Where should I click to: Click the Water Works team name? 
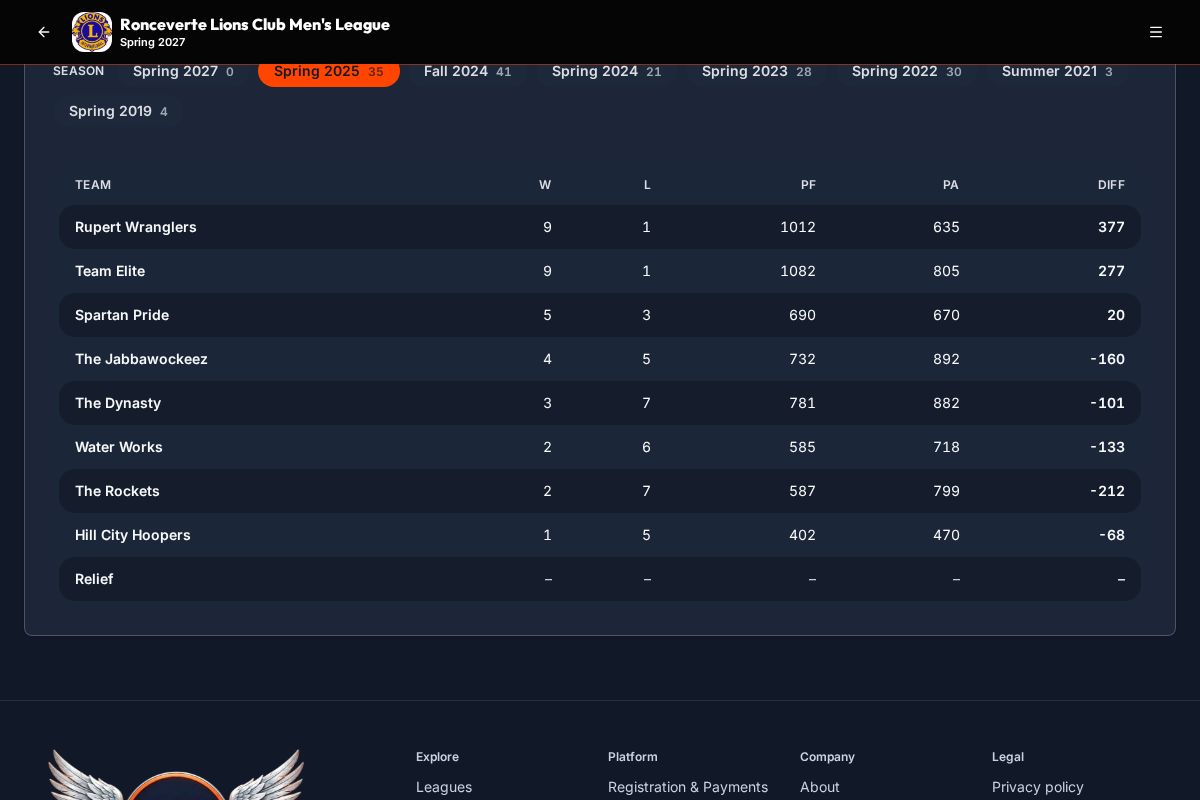tap(119, 447)
